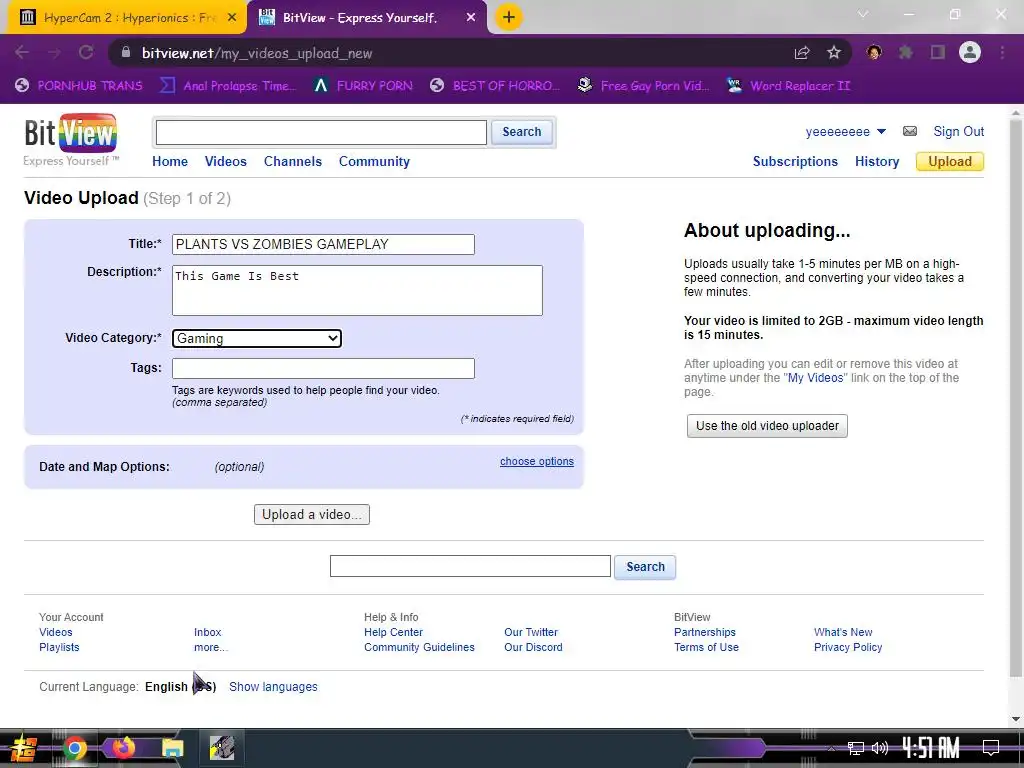
Task: Select the BitView - Express Yourself tab
Action: coord(359,18)
